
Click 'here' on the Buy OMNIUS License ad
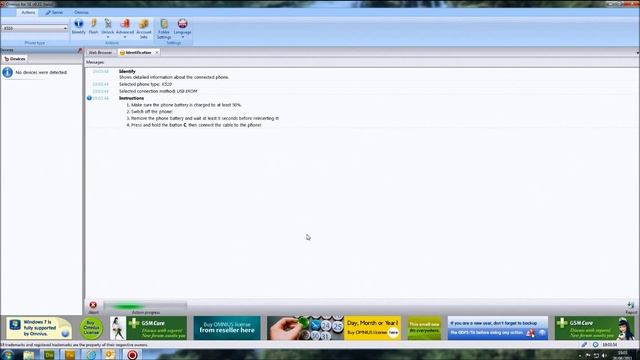(393, 333)
